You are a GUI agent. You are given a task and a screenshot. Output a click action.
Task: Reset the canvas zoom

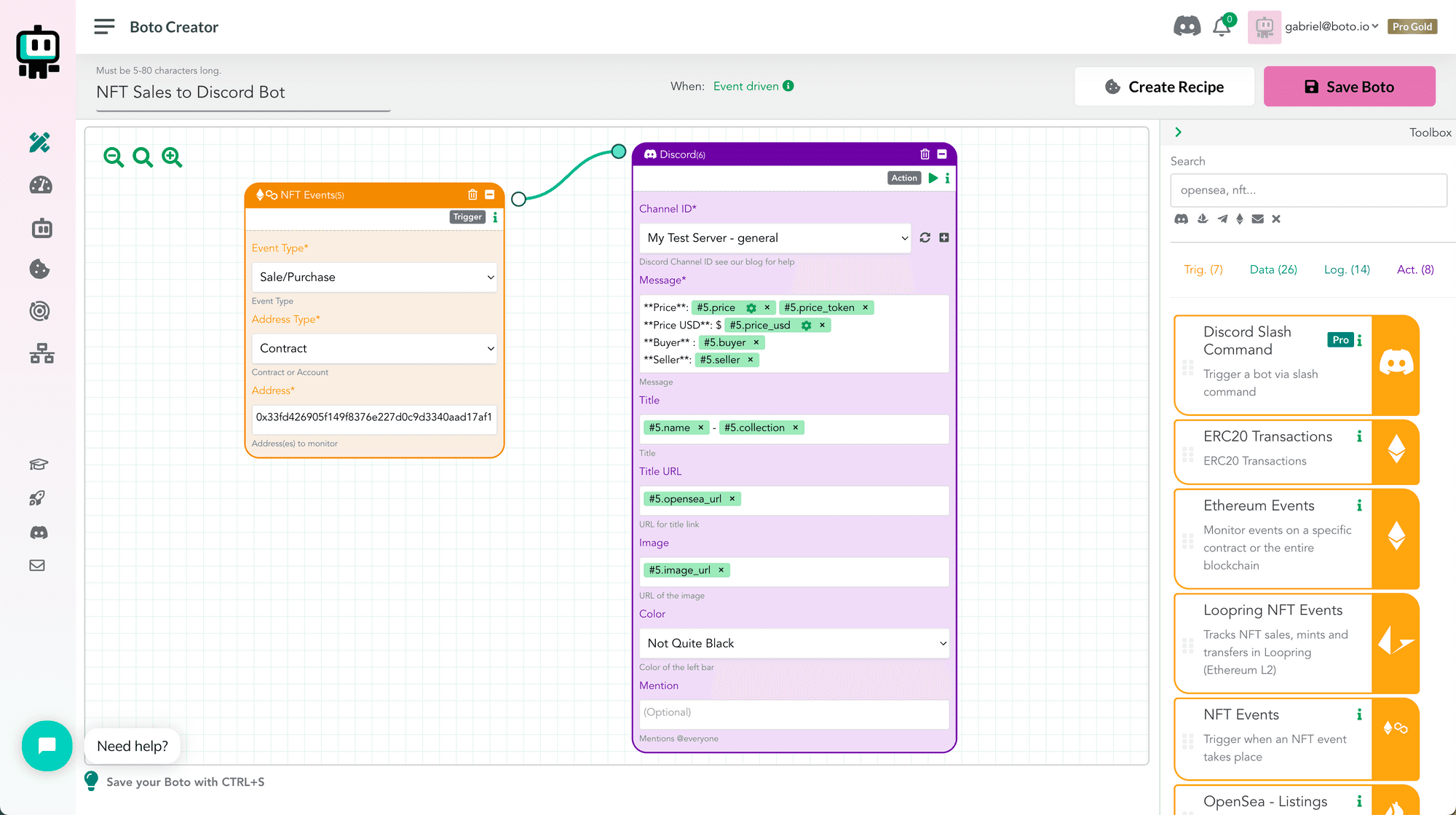(x=143, y=157)
